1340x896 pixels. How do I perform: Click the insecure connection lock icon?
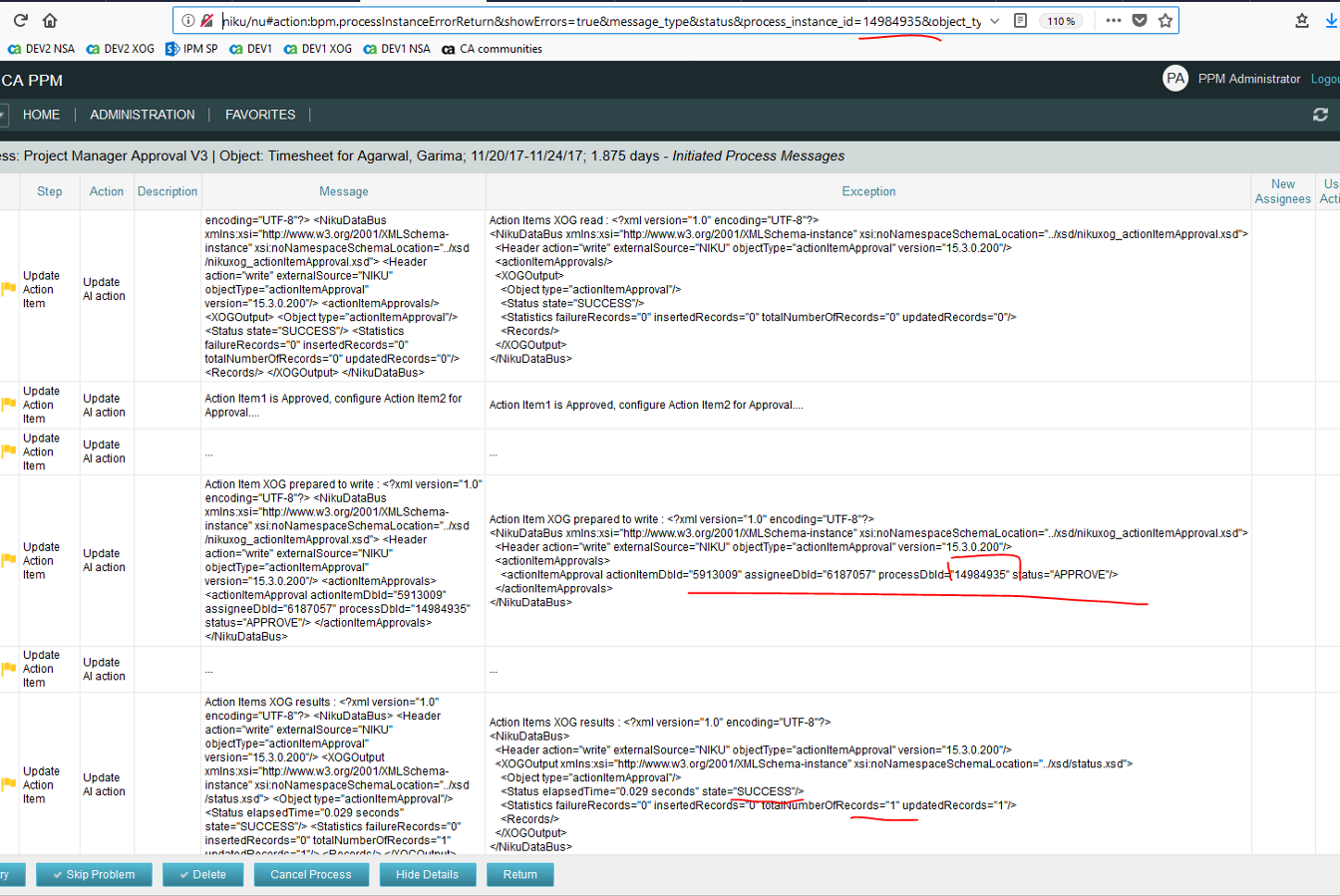coord(206,21)
